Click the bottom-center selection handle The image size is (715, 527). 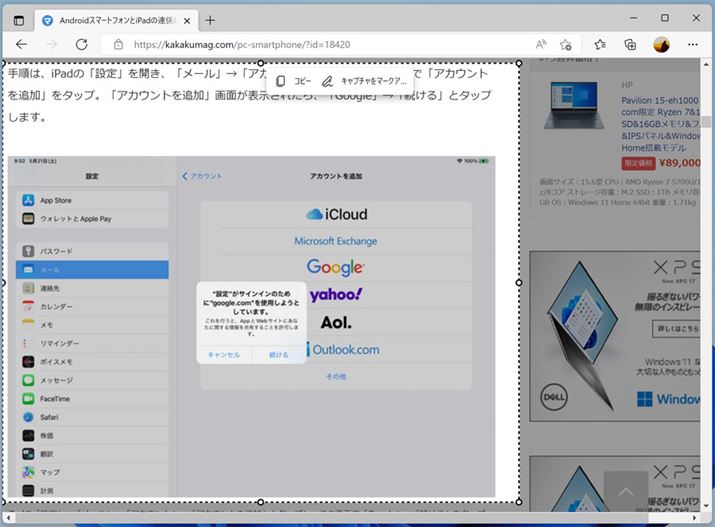click(261, 502)
